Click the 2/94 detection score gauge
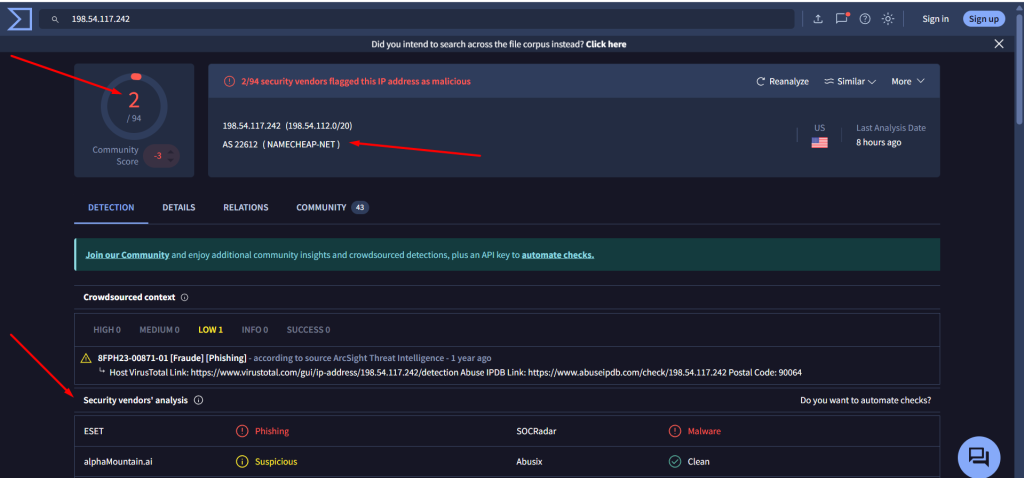This screenshot has height=478, width=1024. click(134, 106)
